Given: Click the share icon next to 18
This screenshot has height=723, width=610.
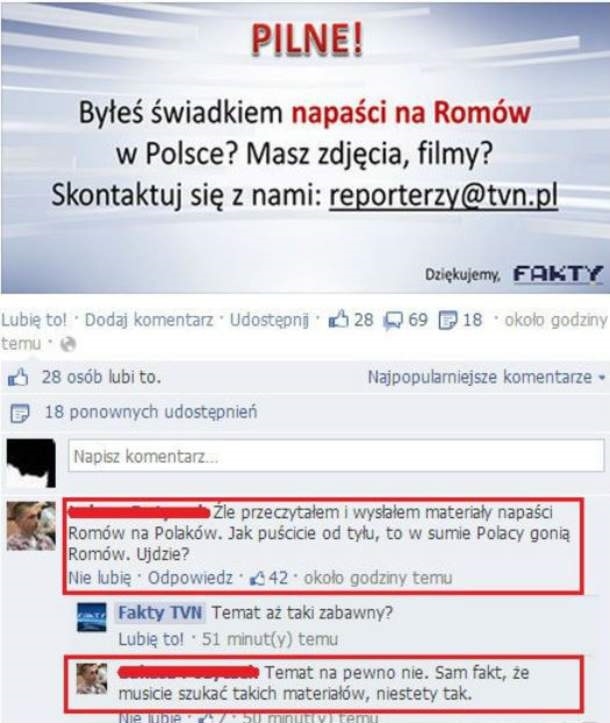Looking at the screenshot, I should (x=447, y=320).
